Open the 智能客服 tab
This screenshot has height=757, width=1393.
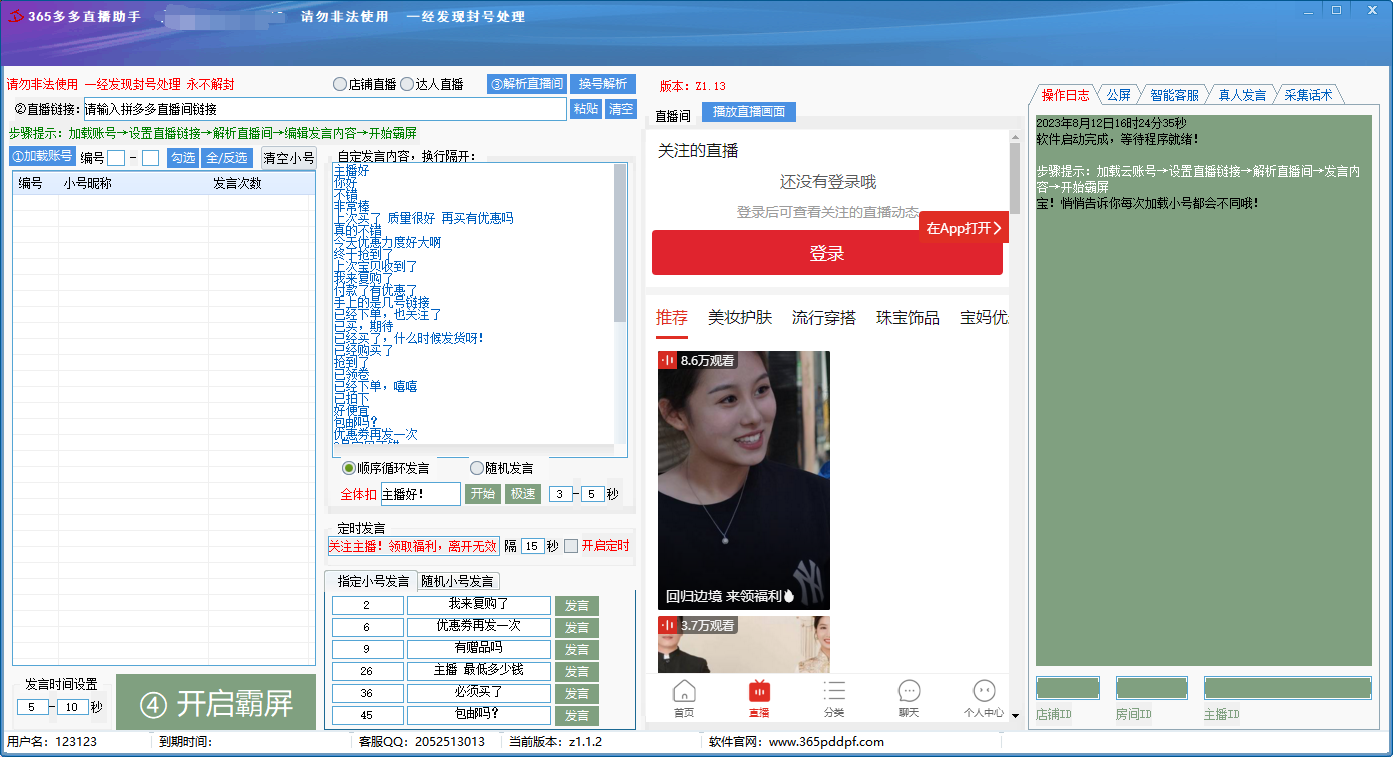click(1174, 95)
